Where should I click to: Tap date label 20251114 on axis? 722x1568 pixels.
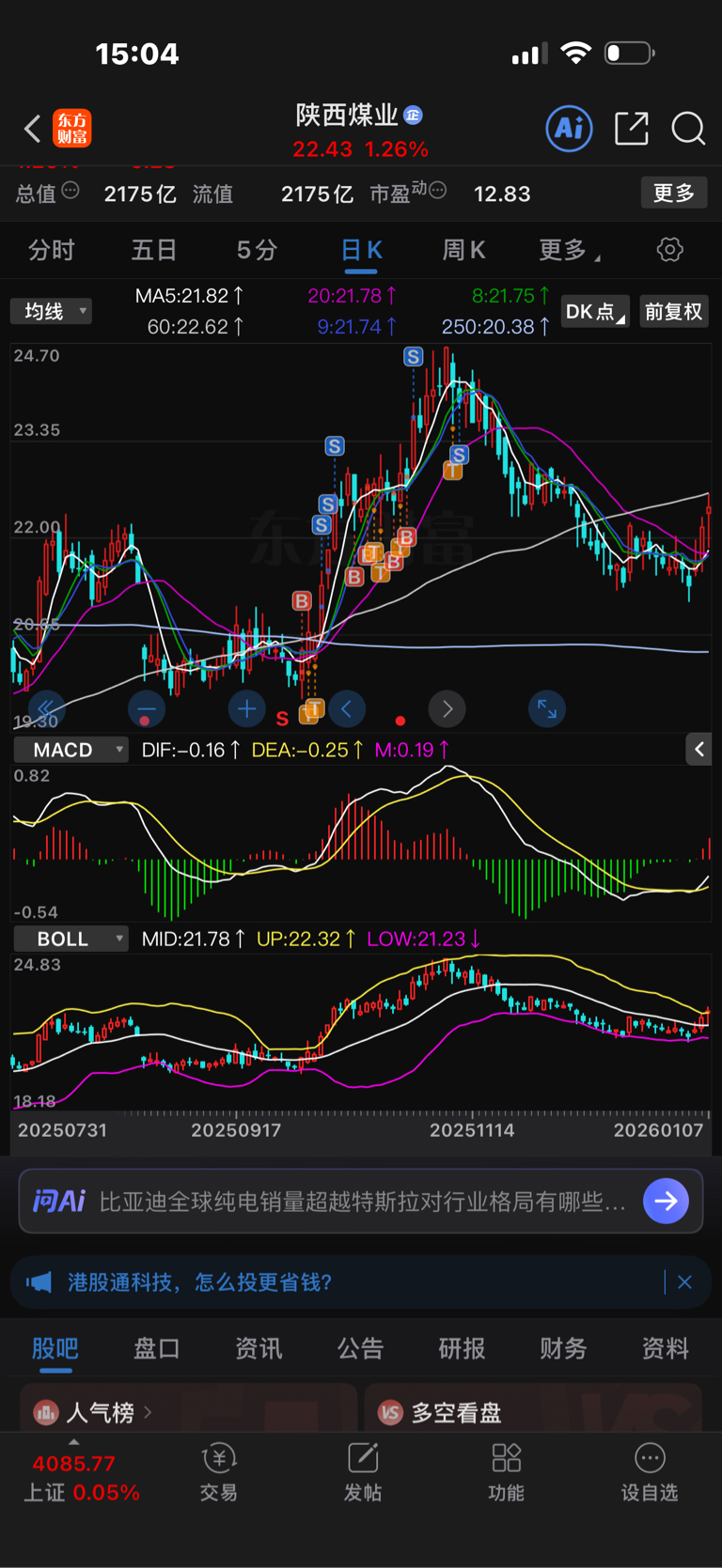point(472,1130)
